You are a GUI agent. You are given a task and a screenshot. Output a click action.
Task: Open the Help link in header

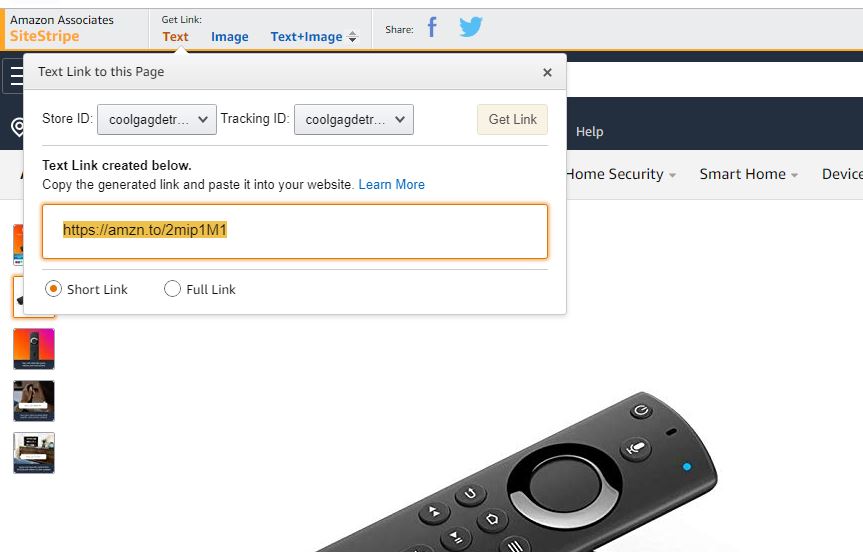coord(589,132)
